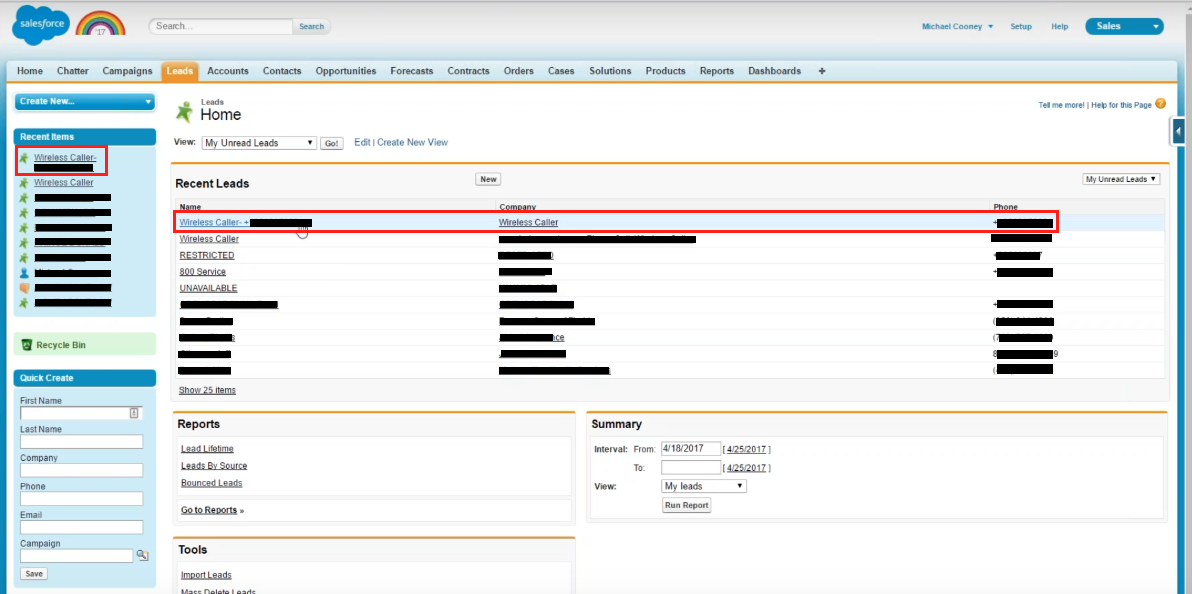
Task: Collapse the side panel arrow handle
Action: click(x=1178, y=132)
